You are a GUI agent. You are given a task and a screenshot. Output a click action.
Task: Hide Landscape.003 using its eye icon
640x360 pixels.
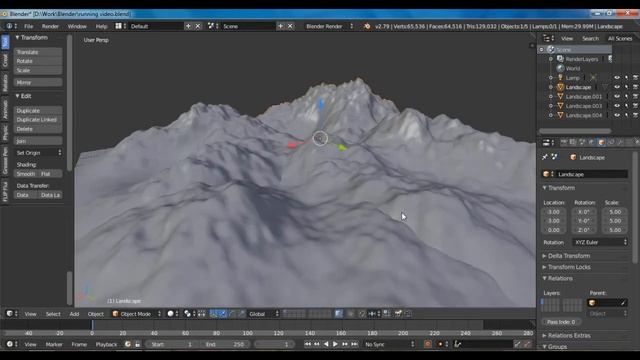617,106
